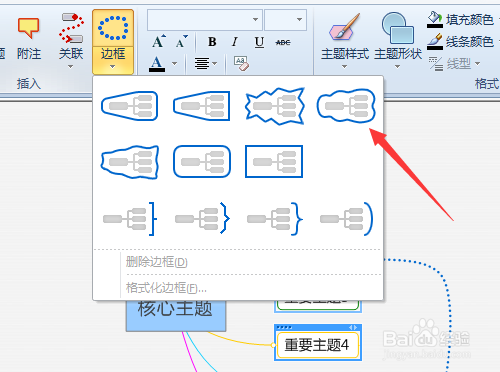The width and height of the screenshot is (500, 372).
Task: Select the pointed curly brace summary style
Action: pyautogui.click(x=202, y=219)
